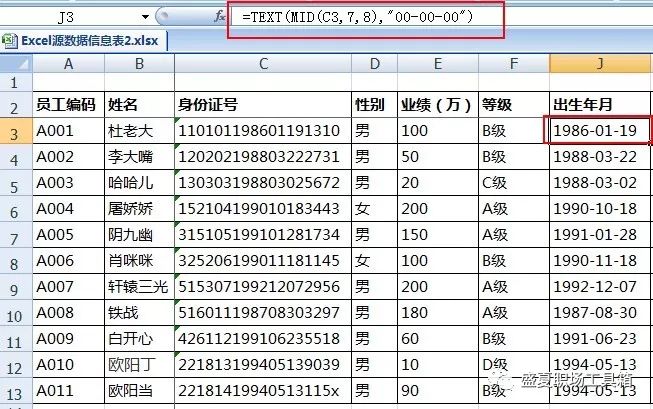Select cell containing A003
Image resolution: width=653 pixels, height=409 pixels.
(x=69, y=183)
